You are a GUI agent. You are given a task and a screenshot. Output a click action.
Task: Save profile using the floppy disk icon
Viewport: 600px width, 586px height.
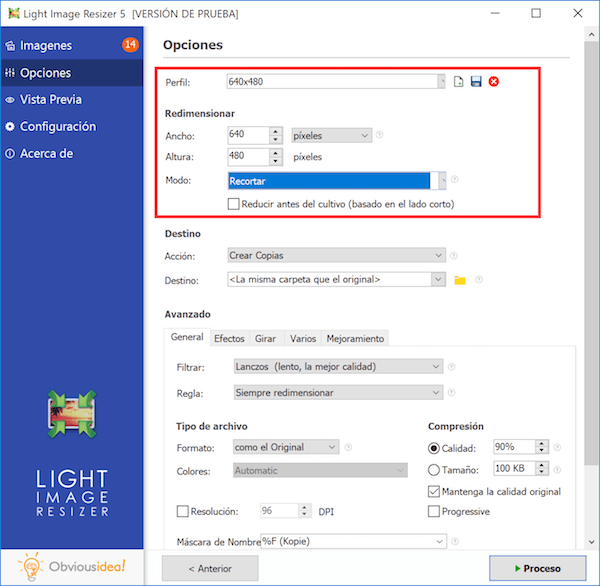click(476, 82)
